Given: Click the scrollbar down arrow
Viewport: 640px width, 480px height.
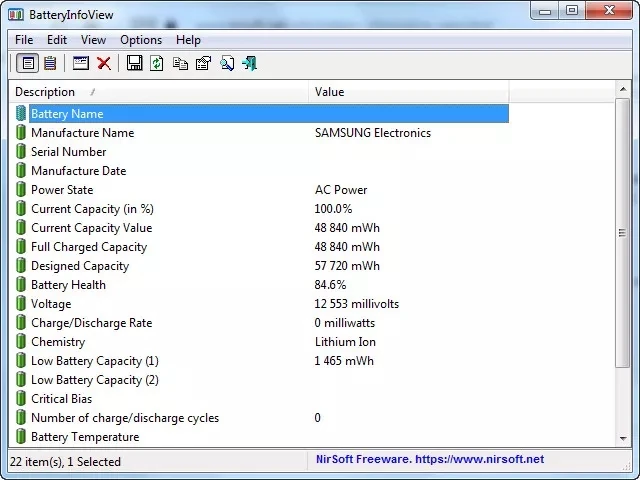Looking at the screenshot, I should [x=623, y=439].
